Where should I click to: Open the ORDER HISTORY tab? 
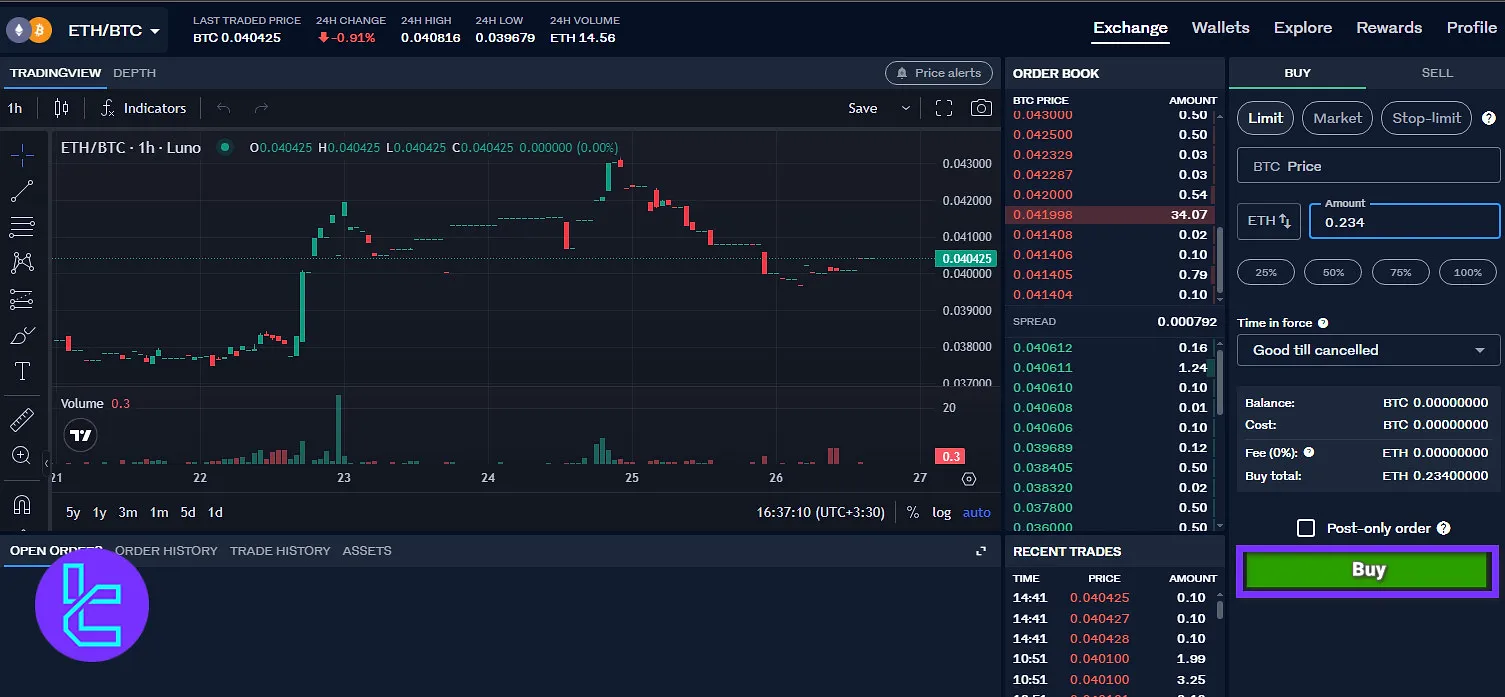coord(166,551)
